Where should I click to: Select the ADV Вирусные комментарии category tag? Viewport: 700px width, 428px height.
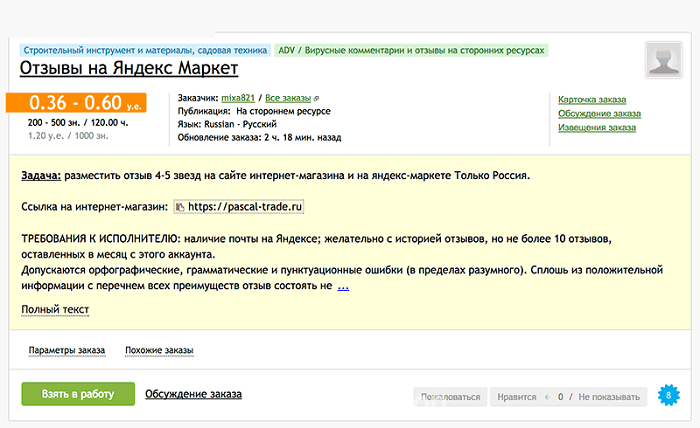tap(411, 50)
